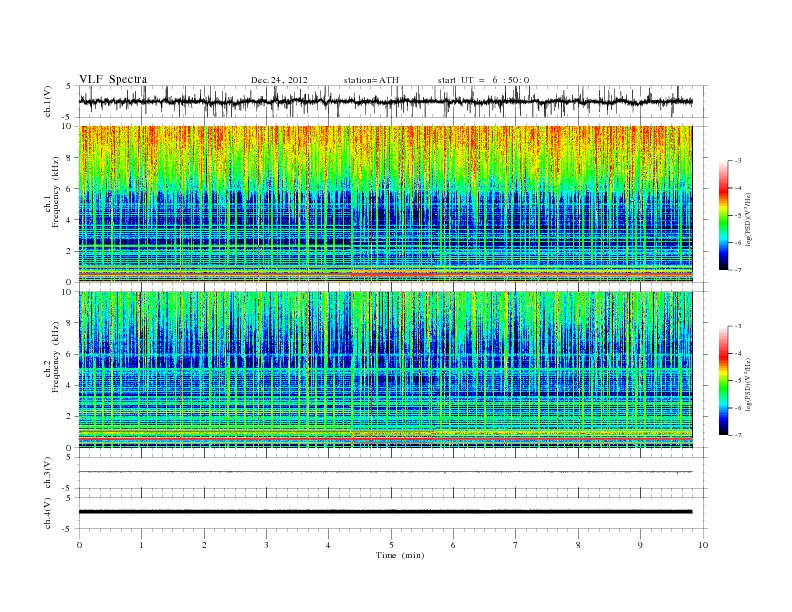792x612 pixels.
Task: Click the "1" minute tick on time axis
Action: coord(141,545)
